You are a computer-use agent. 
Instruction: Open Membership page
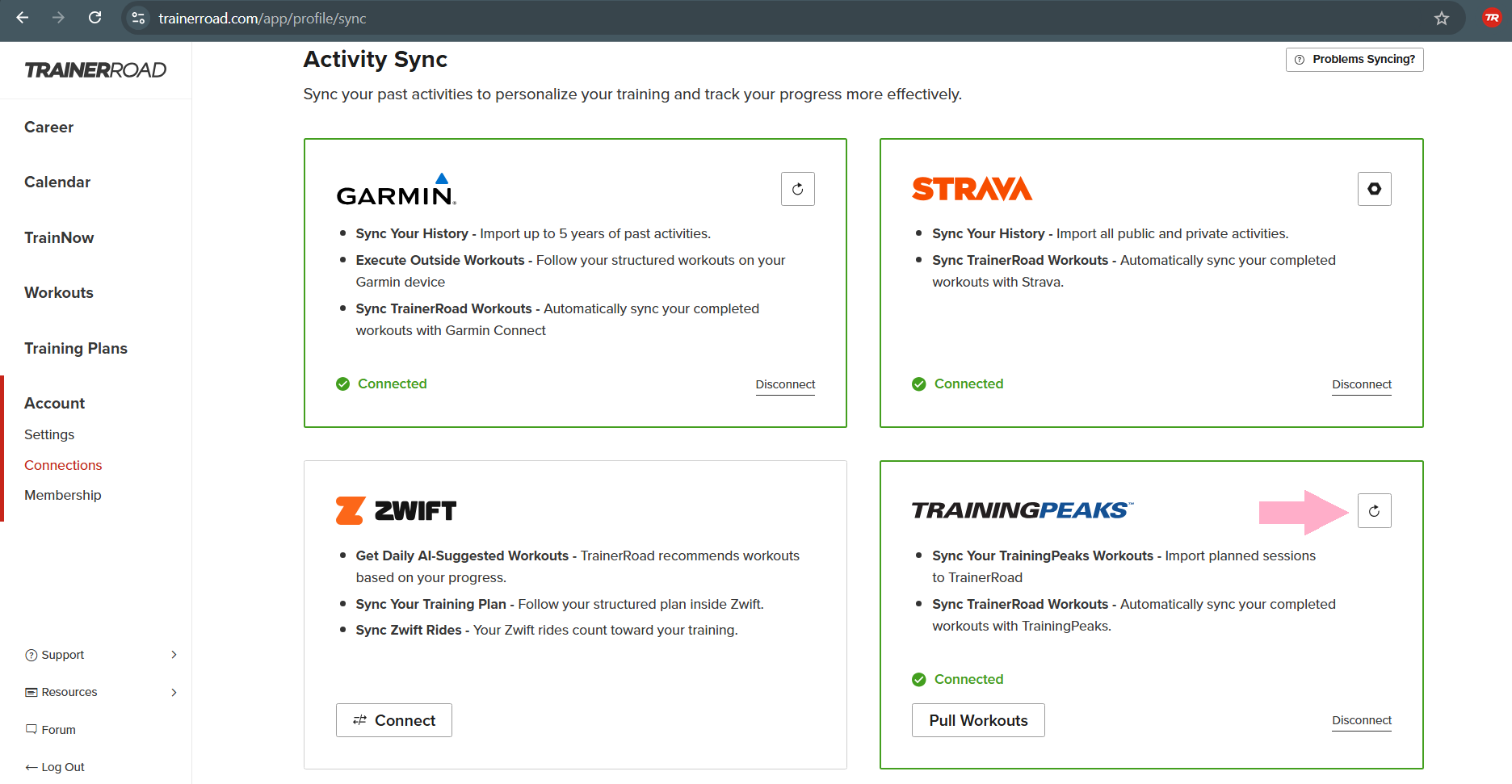coord(63,495)
